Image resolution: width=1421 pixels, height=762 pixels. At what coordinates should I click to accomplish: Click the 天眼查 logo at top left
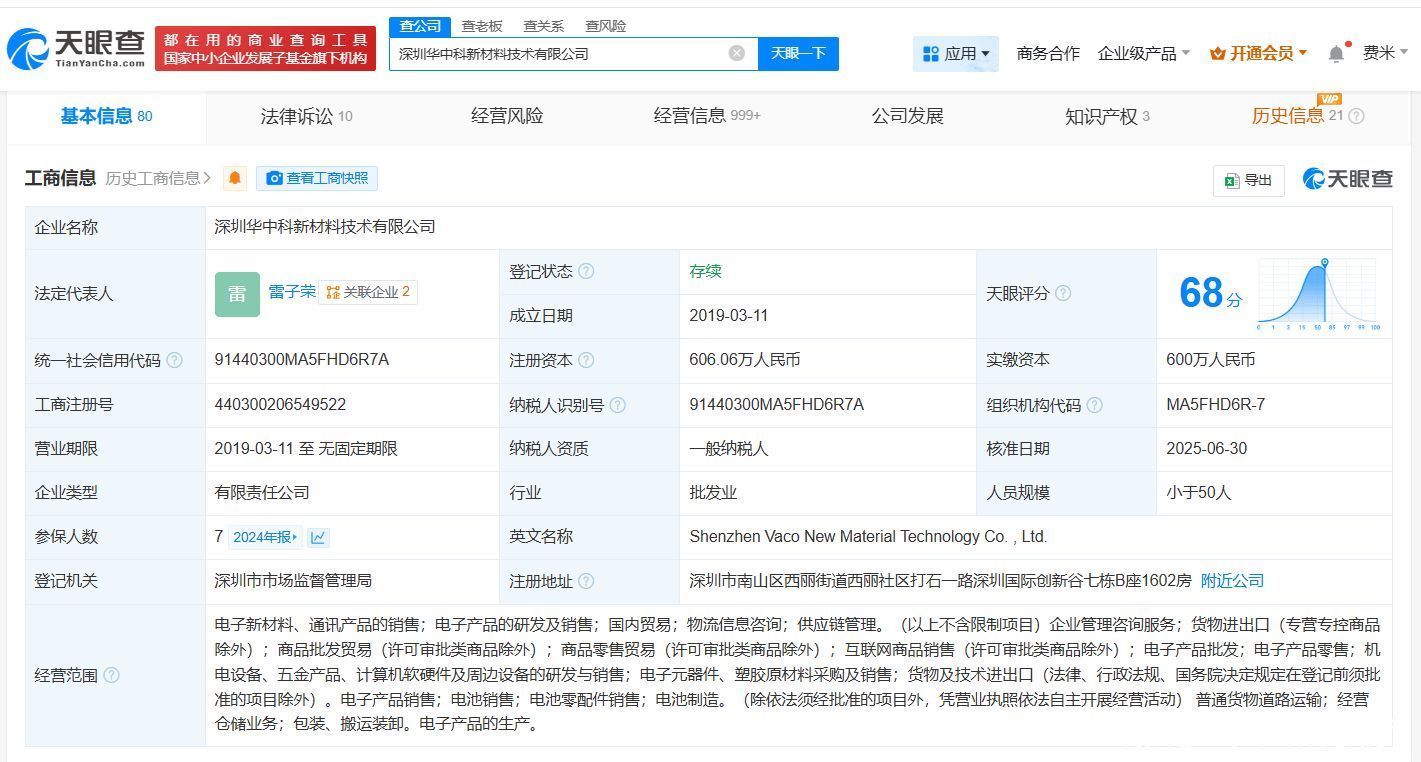click(x=76, y=48)
